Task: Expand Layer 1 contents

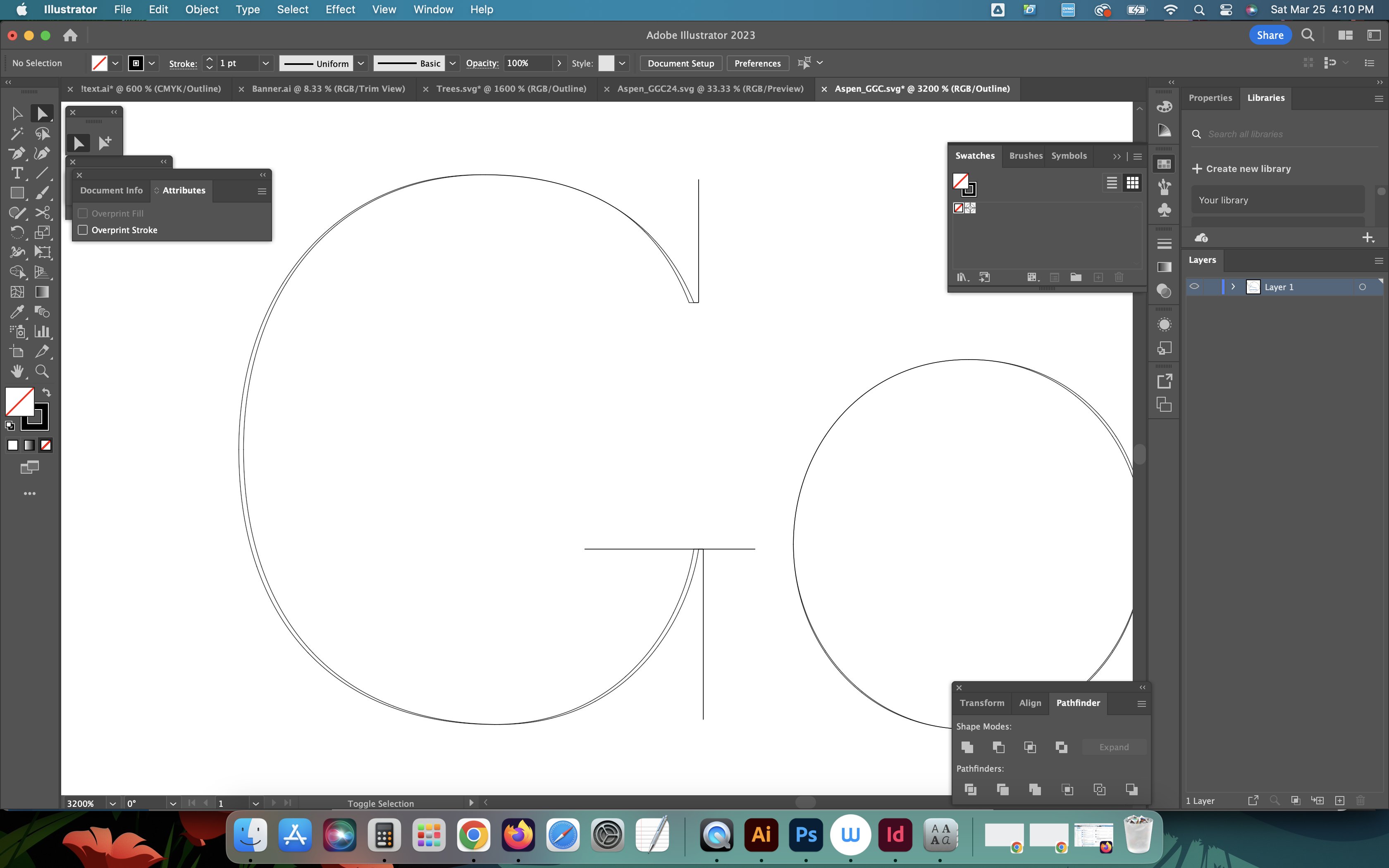Action: click(1233, 286)
